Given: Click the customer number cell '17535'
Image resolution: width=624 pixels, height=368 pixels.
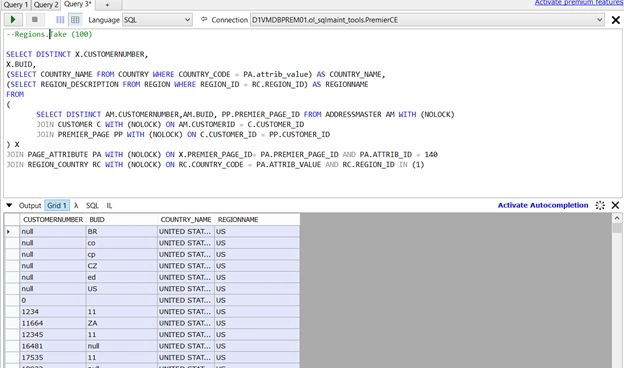Looking at the screenshot, I should point(53,358).
